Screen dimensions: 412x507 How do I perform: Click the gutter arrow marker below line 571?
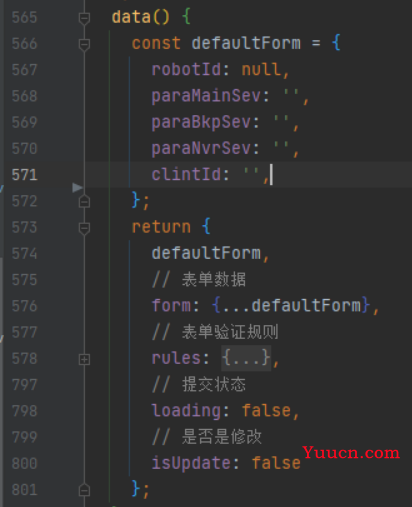77,187
